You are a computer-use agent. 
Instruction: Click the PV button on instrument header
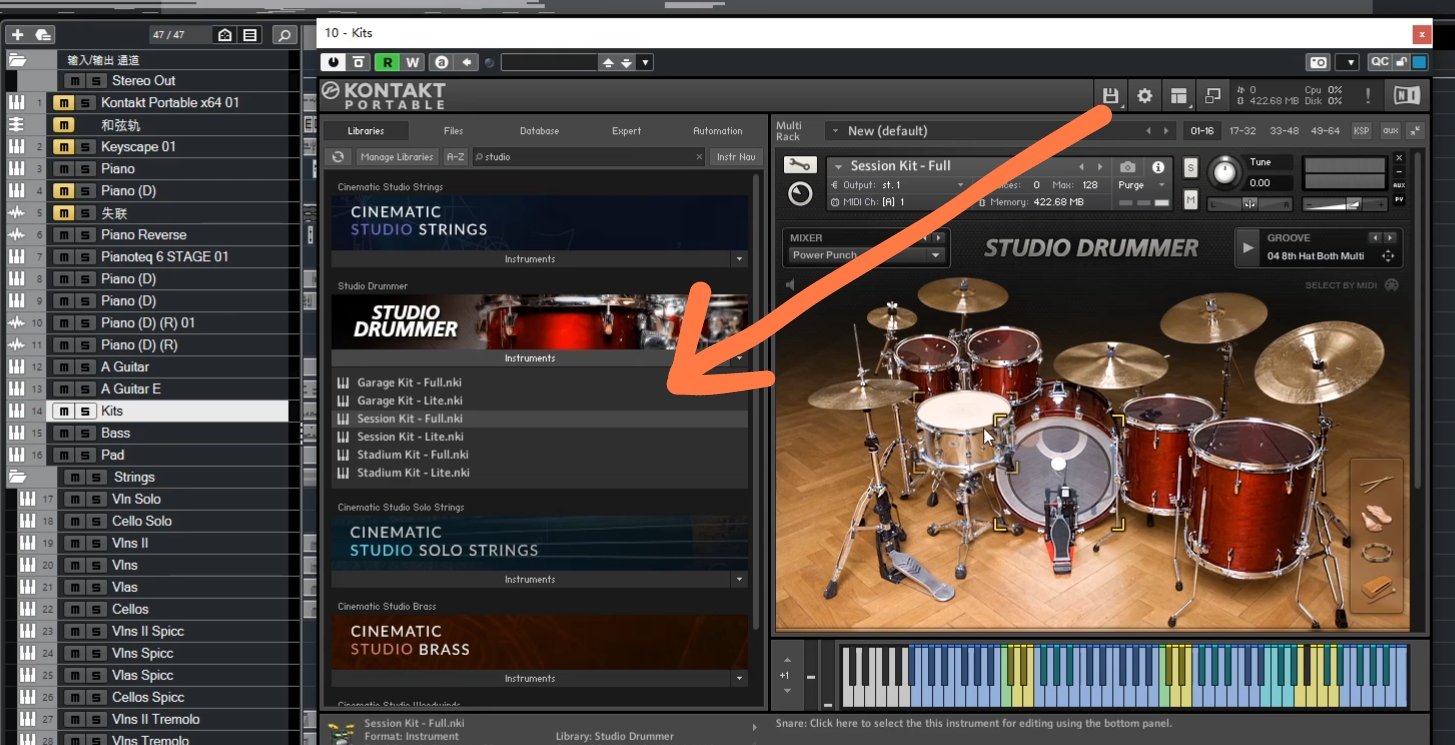1399,199
